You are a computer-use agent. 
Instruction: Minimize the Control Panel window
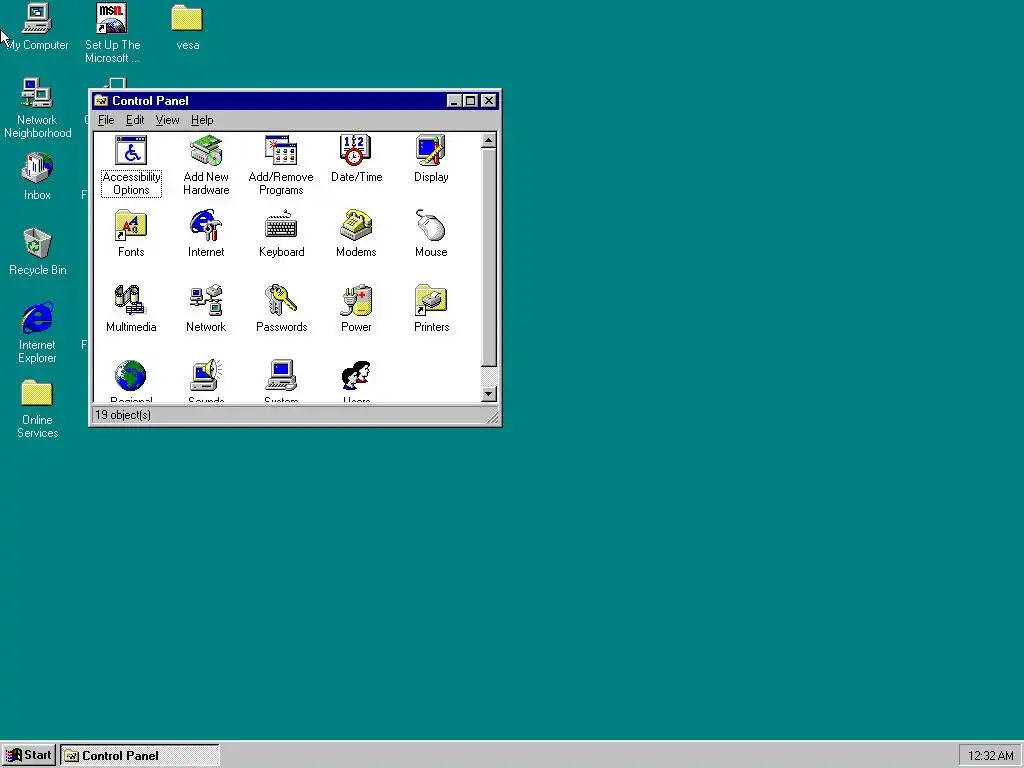pyautogui.click(x=454, y=101)
